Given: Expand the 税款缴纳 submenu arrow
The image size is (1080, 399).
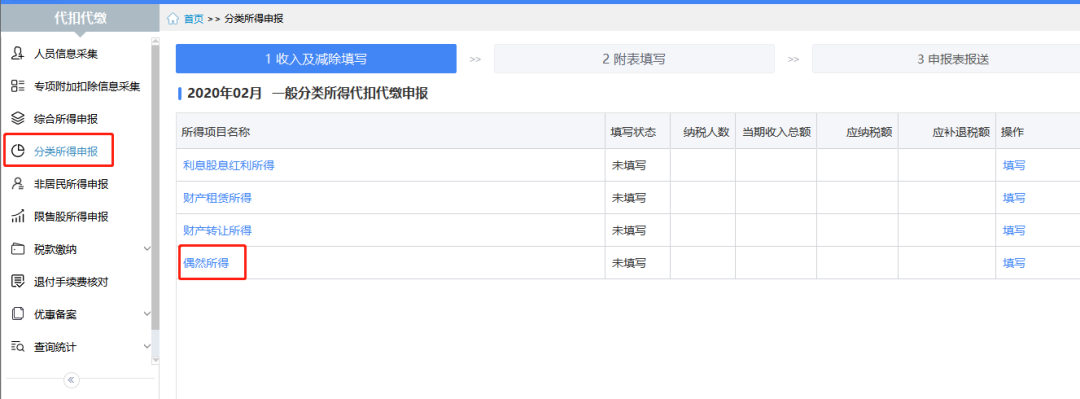Looking at the screenshot, I should pyautogui.click(x=146, y=249).
